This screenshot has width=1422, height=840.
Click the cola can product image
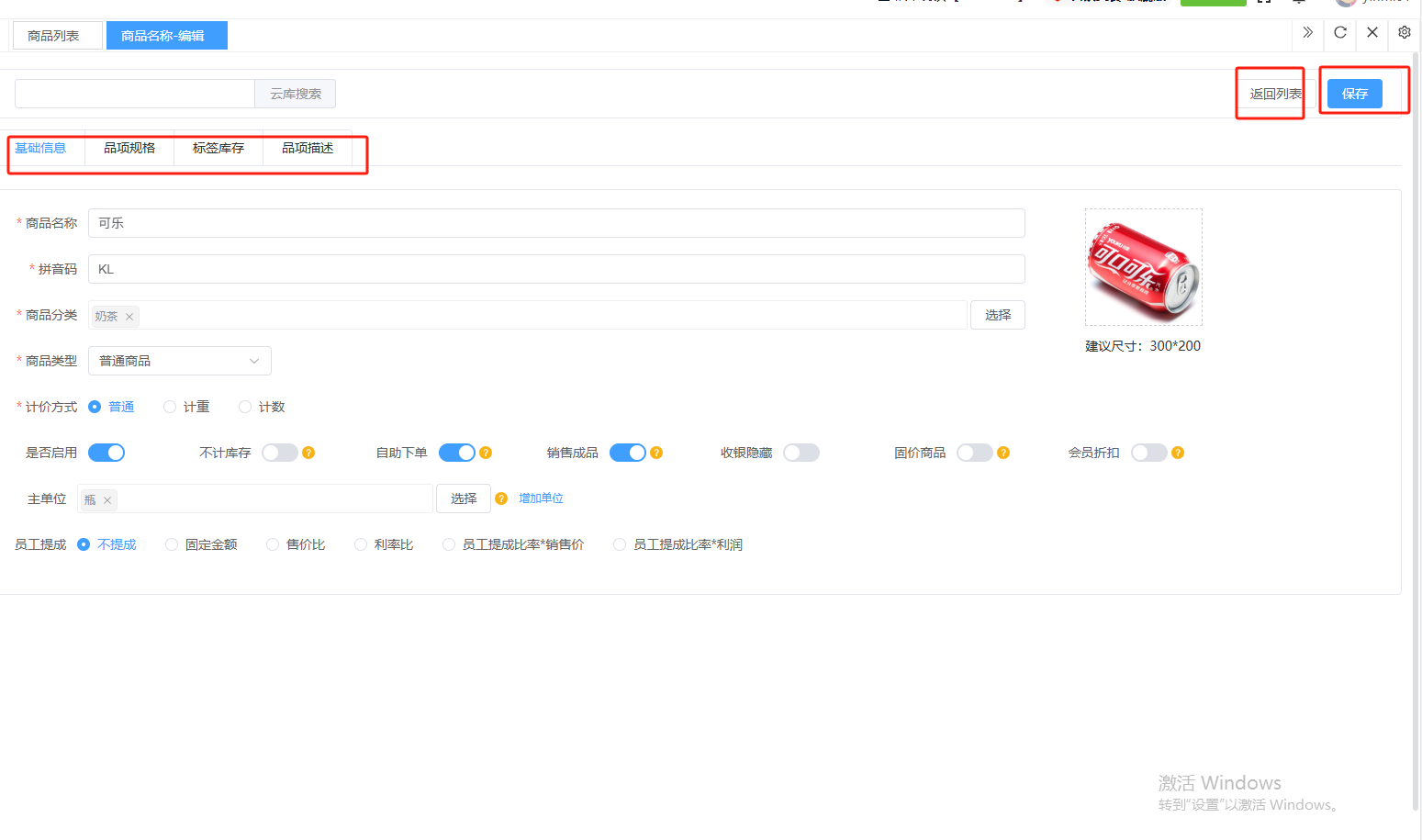(x=1143, y=267)
